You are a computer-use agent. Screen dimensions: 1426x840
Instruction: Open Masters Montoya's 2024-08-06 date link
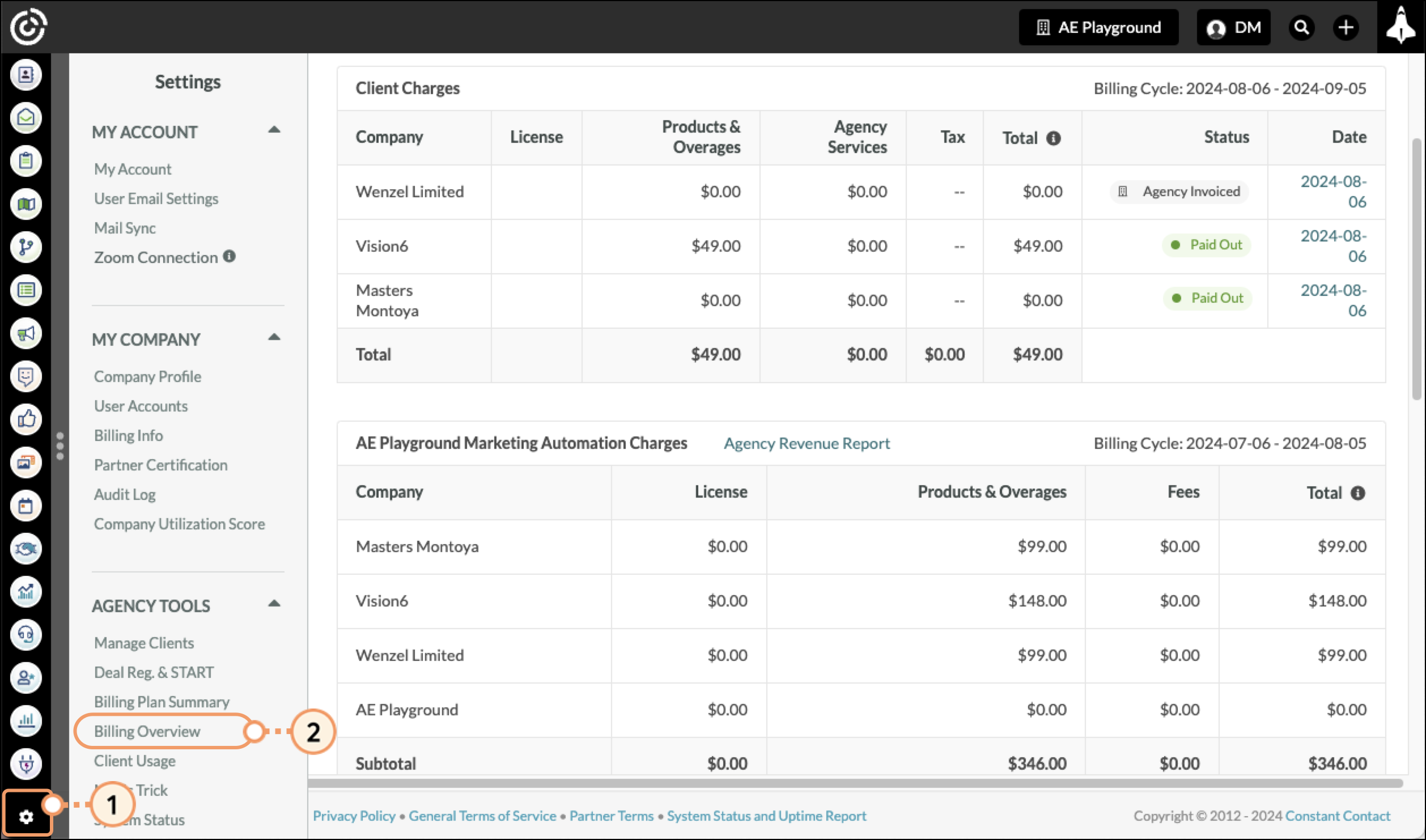click(x=1334, y=300)
